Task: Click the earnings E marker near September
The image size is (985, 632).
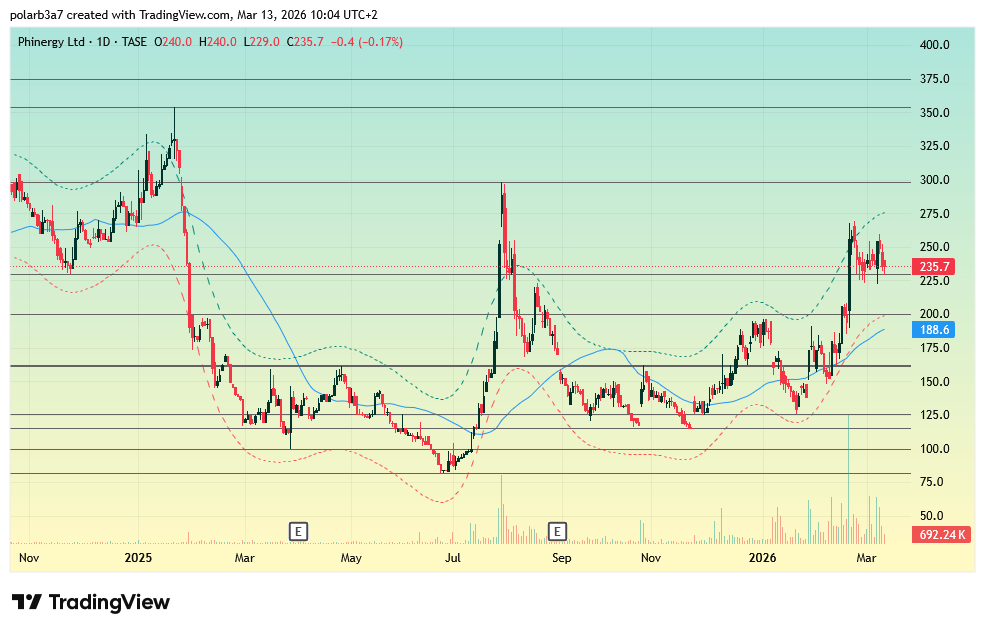Action: coord(557,532)
